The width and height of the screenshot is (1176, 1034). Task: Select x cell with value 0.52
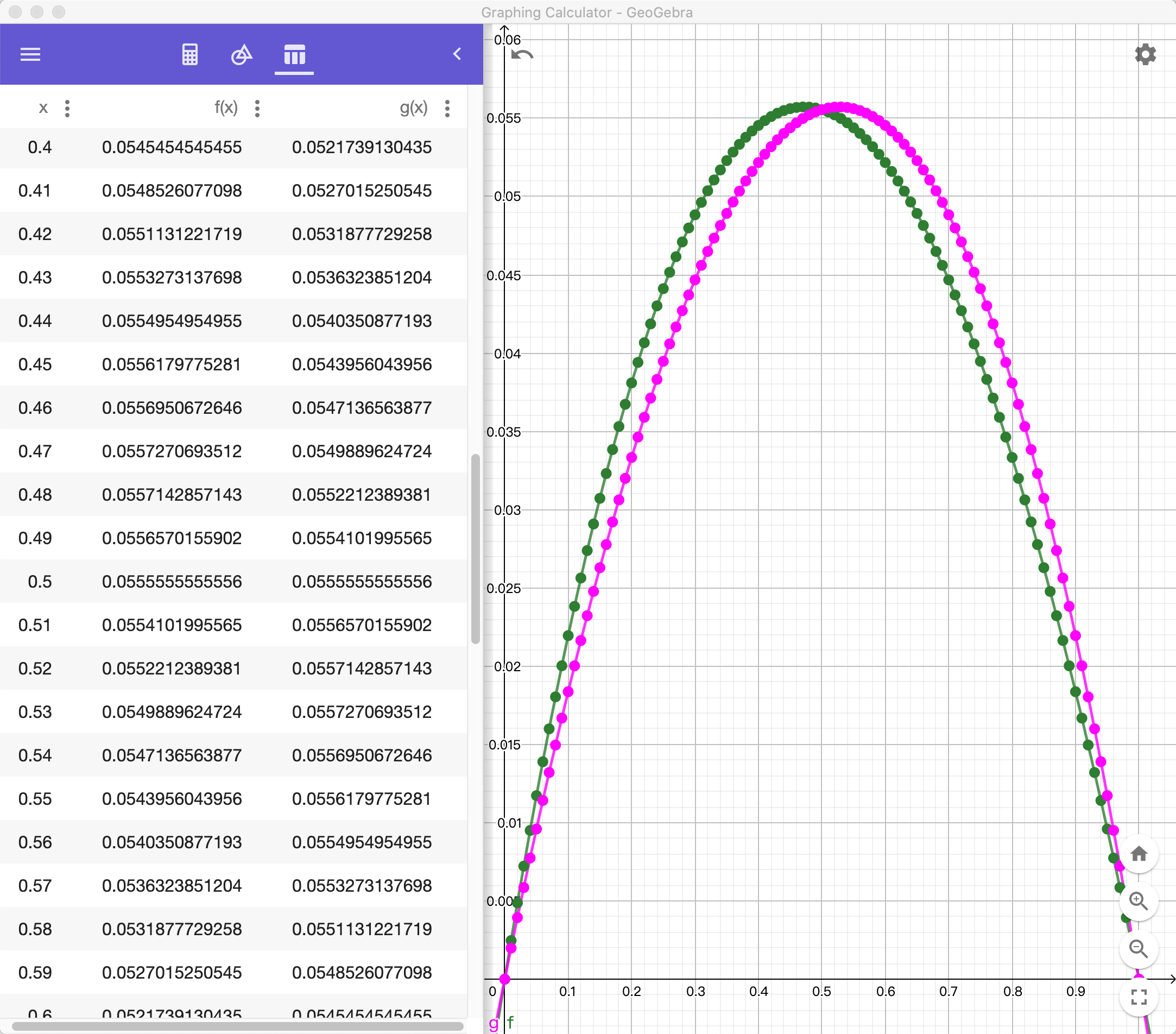35,669
